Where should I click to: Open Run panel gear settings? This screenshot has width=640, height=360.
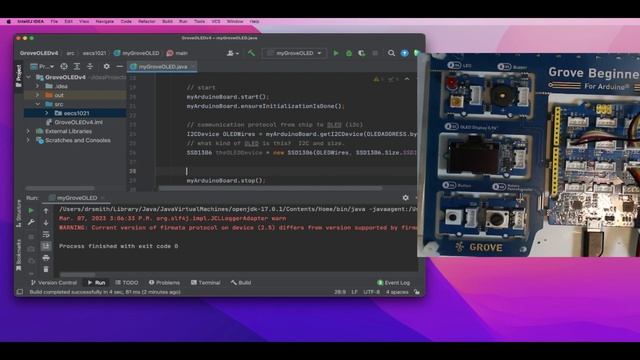click(405, 198)
